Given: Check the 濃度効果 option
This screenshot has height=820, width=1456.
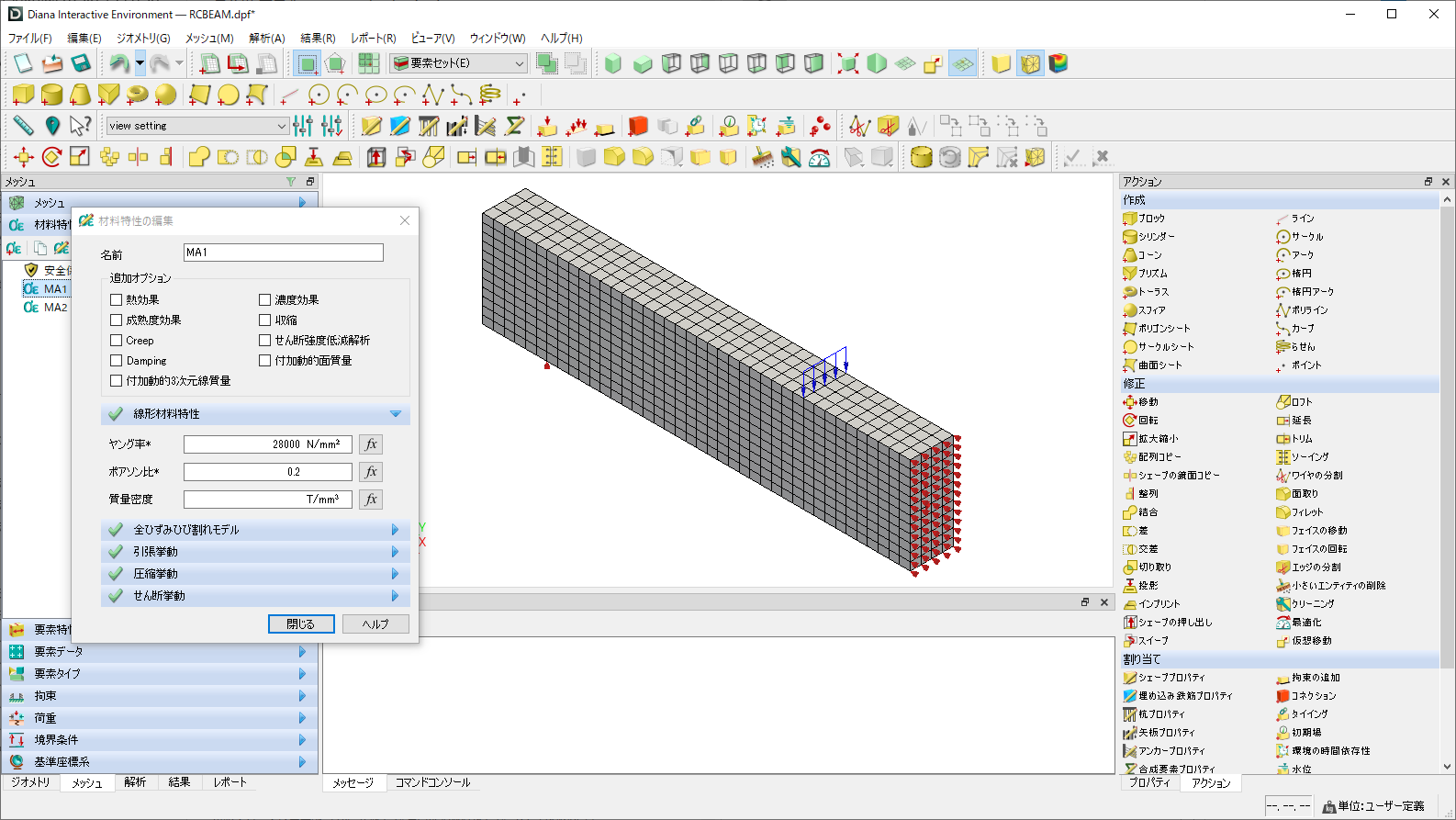Looking at the screenshot, I should pos(265,300).
